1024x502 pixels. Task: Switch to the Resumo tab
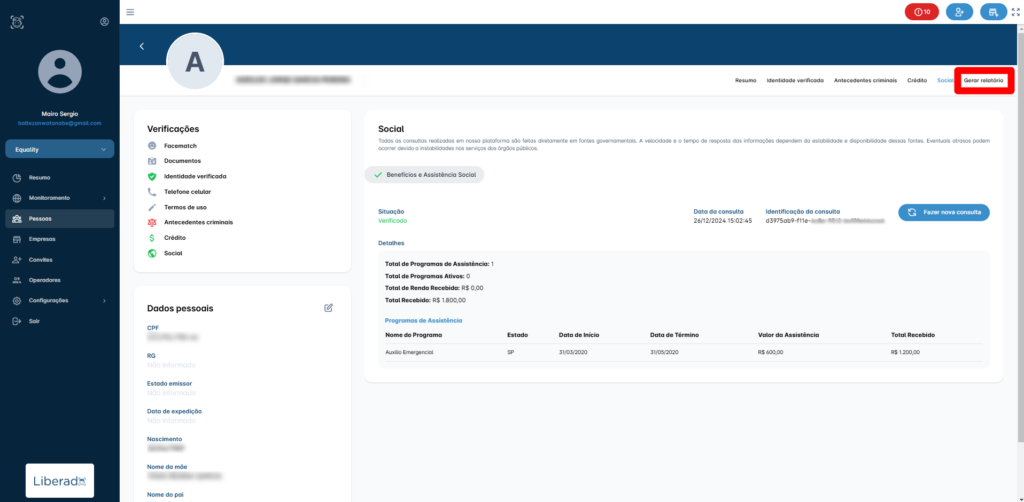pos(745,80)
